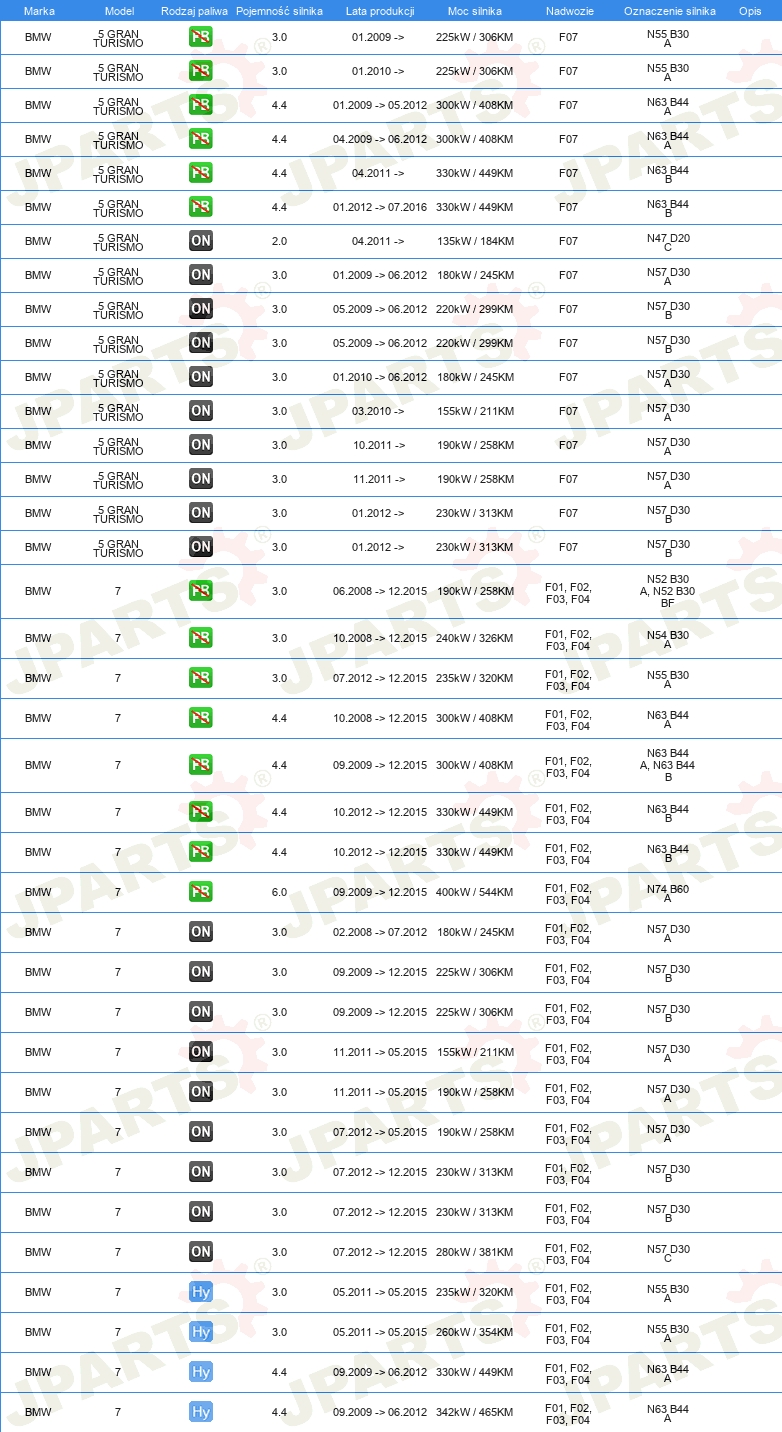Select the ON icon in the 02.2008 -> 07.2012 row
Screen dimensions: 782x1432
coord(201,932)
